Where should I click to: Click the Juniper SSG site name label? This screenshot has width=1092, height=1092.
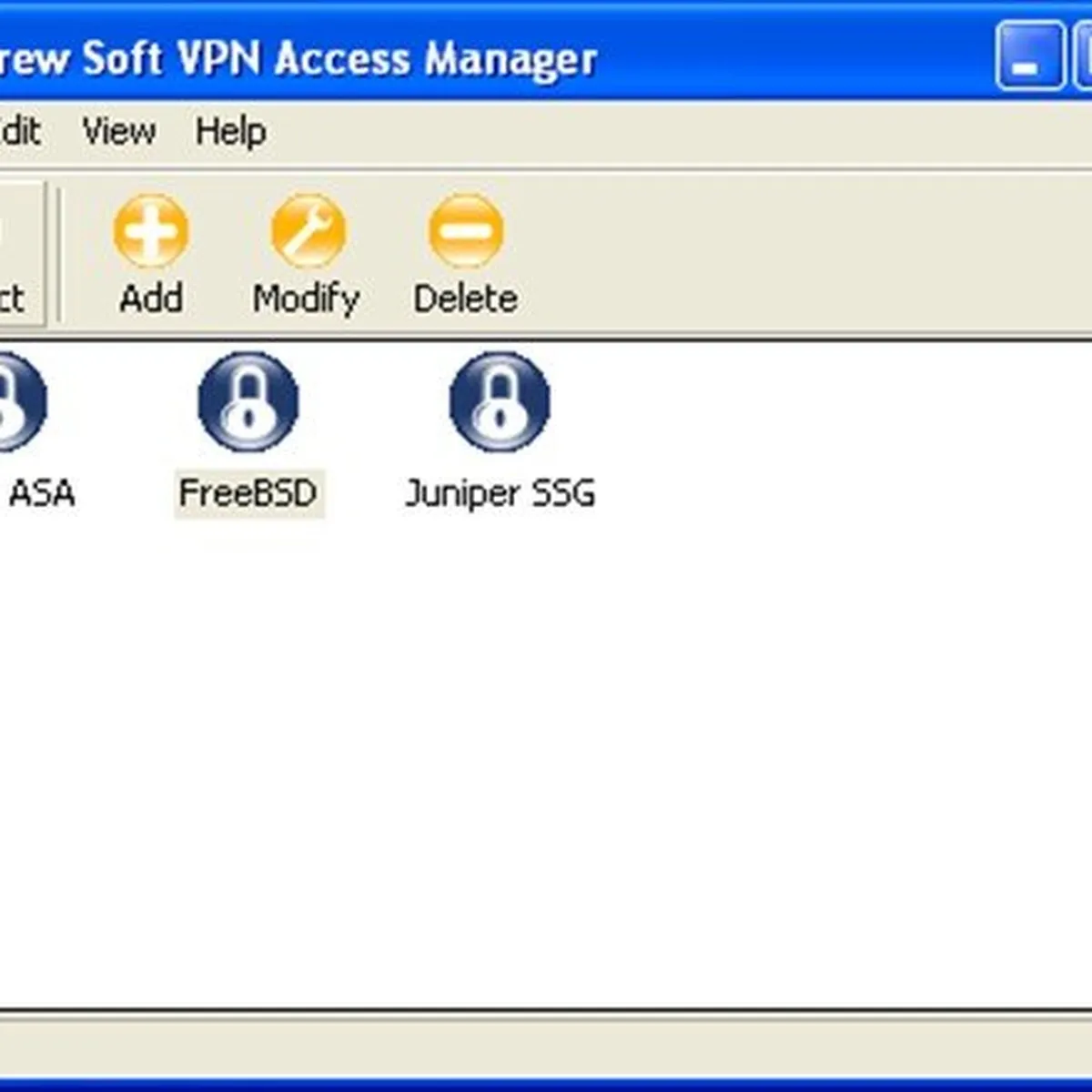pyautogui.click(x=500, y=494)
